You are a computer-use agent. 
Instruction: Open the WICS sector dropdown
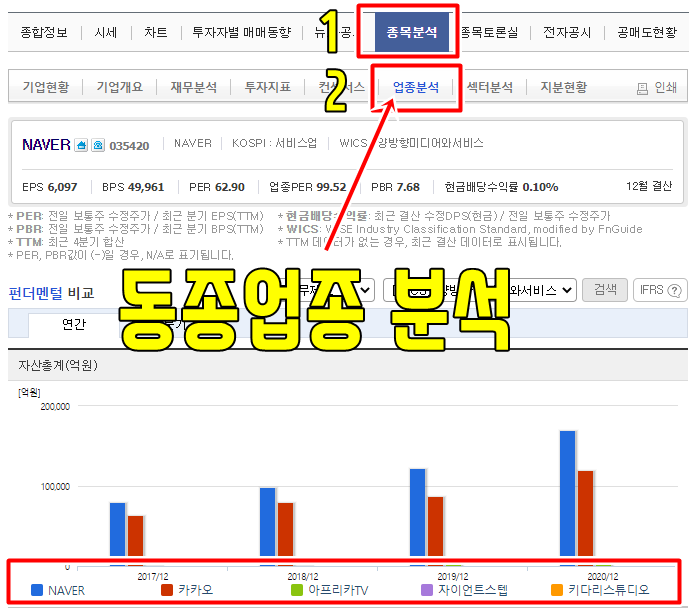coord(479,290)
